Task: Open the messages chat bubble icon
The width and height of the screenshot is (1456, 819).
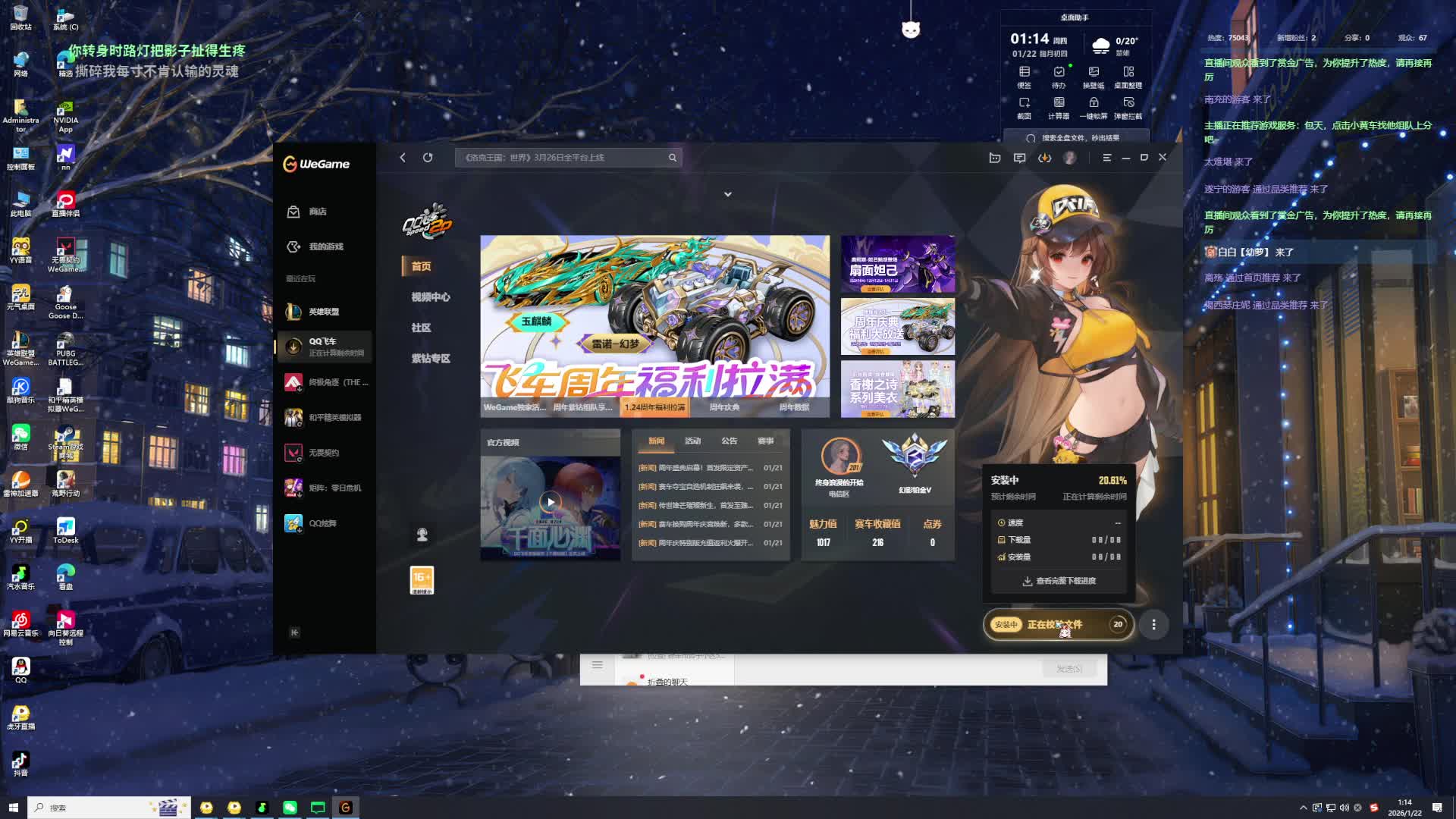Action: point(1019,158)
